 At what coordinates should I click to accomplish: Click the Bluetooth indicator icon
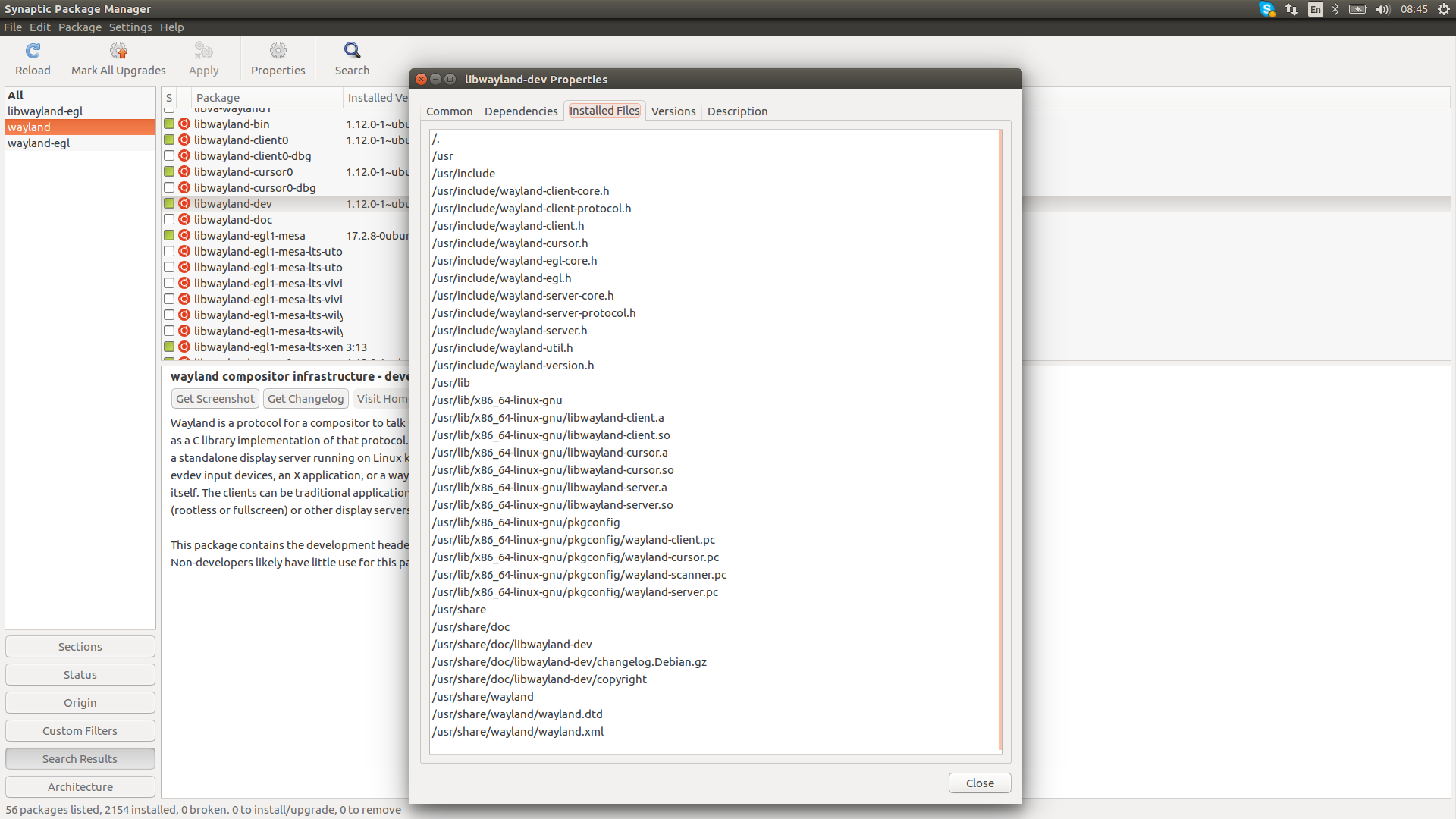click(1335, 9)
